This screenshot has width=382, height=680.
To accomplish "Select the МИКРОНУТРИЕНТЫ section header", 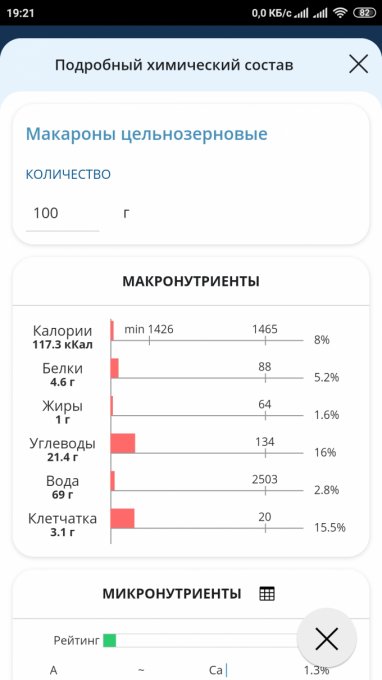I will click(x=172, y=594).
